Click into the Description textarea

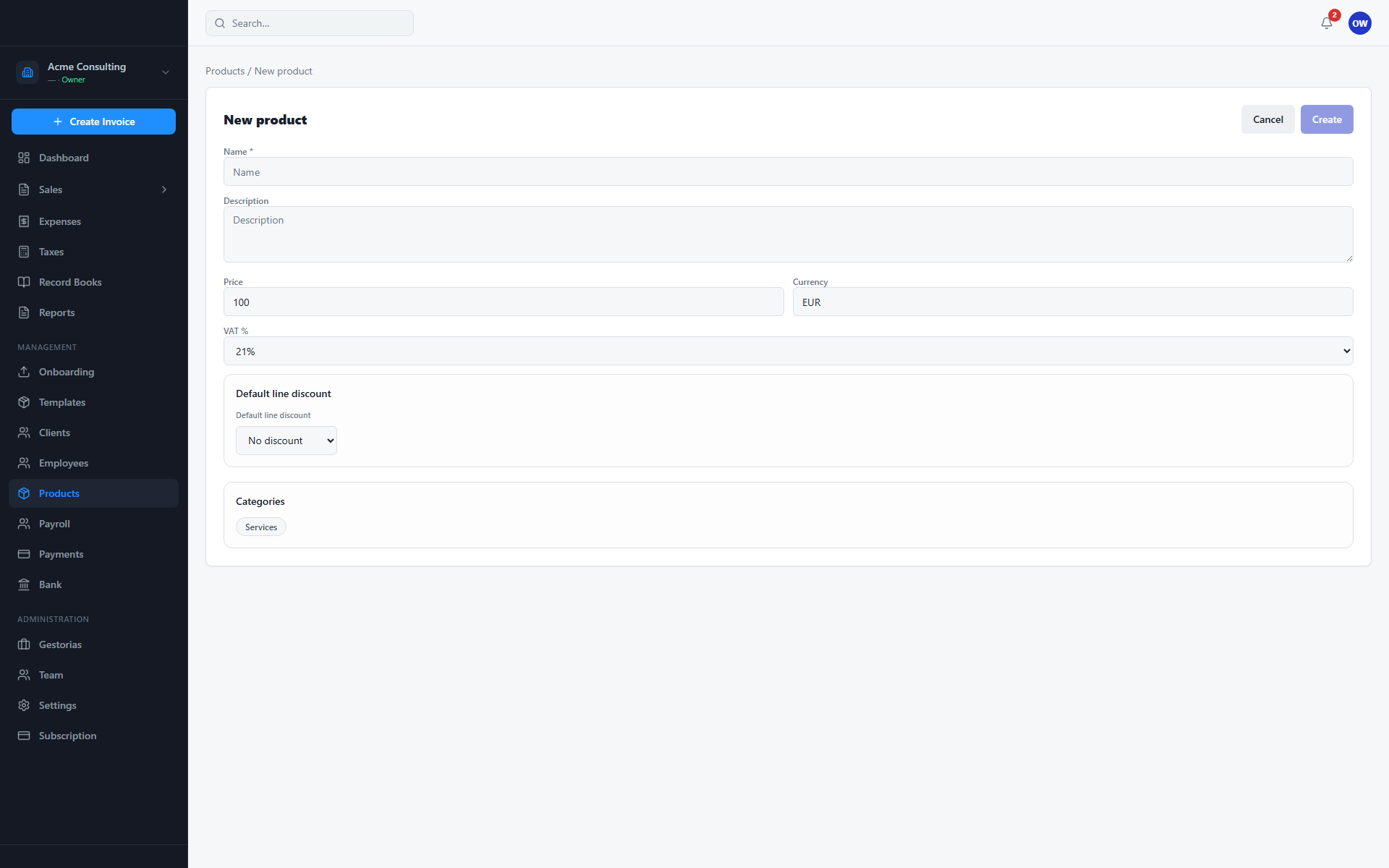[x=788, y=234]
